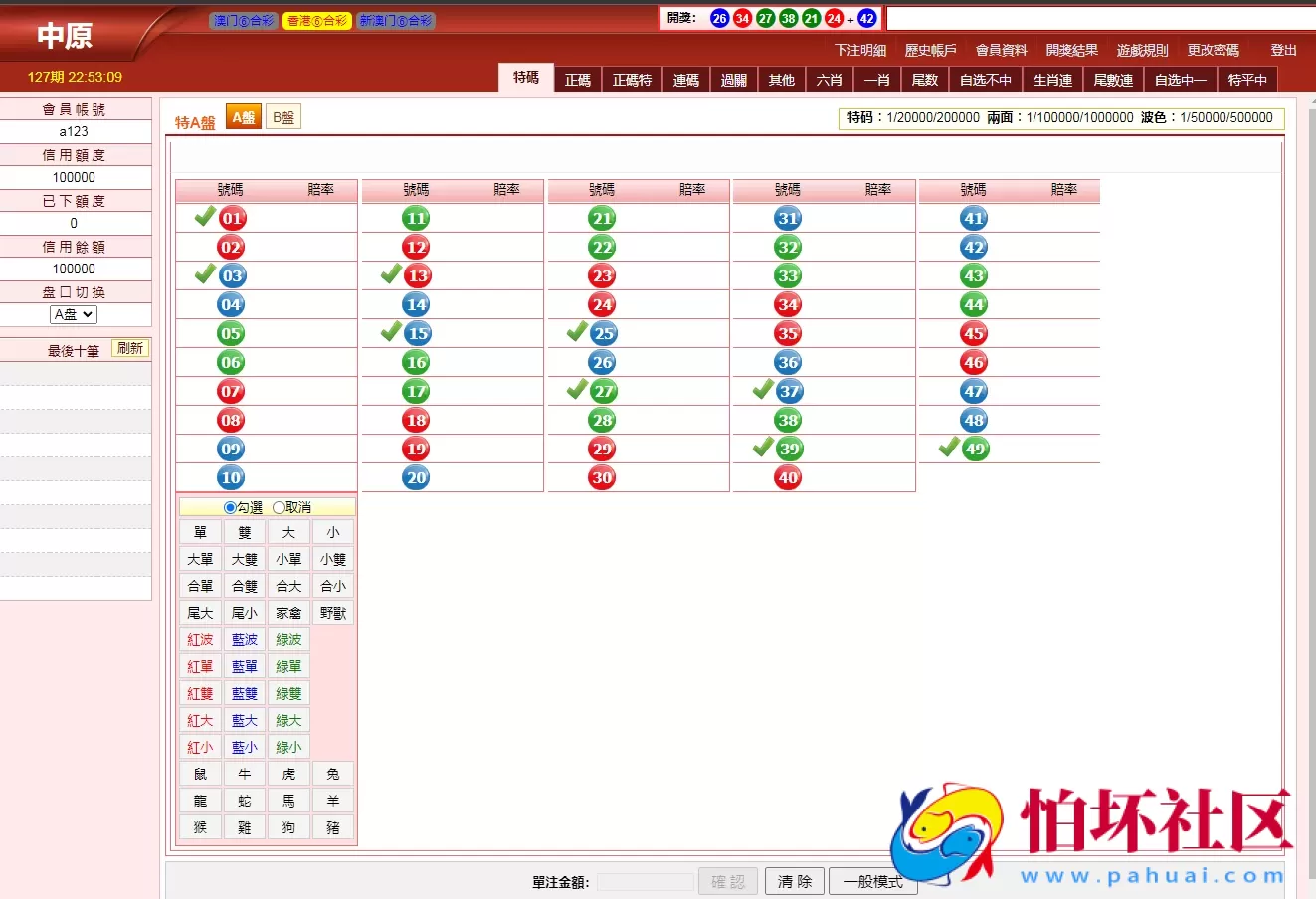Screen dimensions: 1316x899
Task: Switch to the 正碼 tab
Action: [578, 80]
